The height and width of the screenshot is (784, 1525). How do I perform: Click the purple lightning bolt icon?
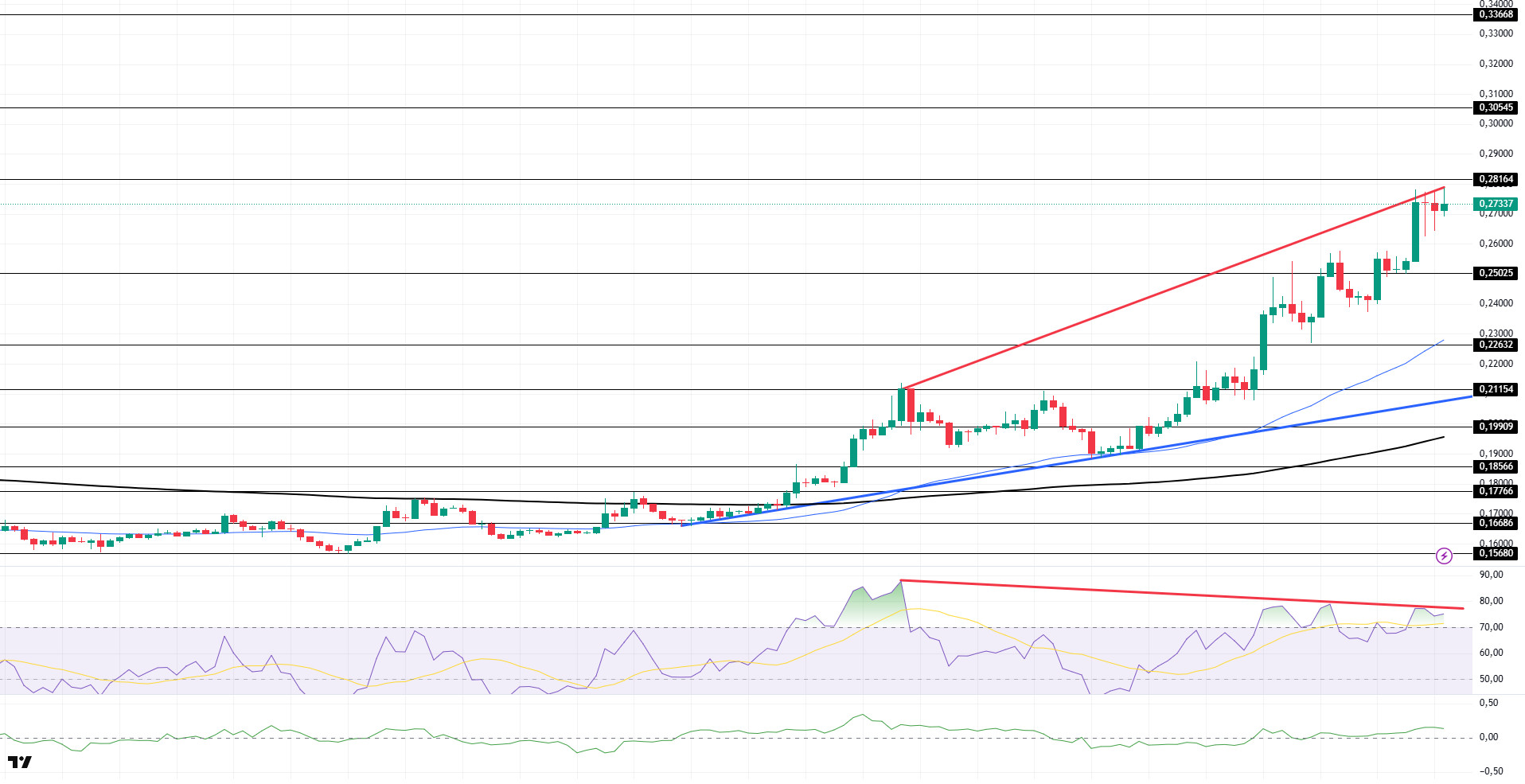(1444, 556)
